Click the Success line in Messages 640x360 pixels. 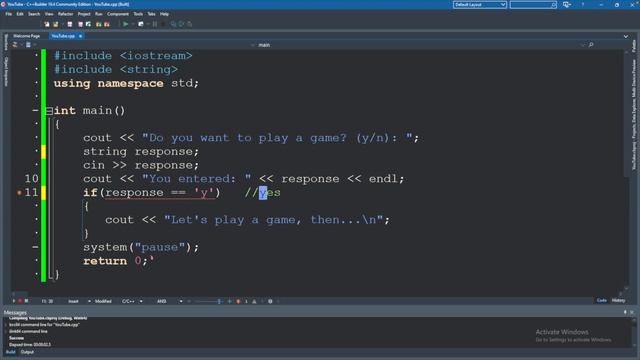coord(16,338)
